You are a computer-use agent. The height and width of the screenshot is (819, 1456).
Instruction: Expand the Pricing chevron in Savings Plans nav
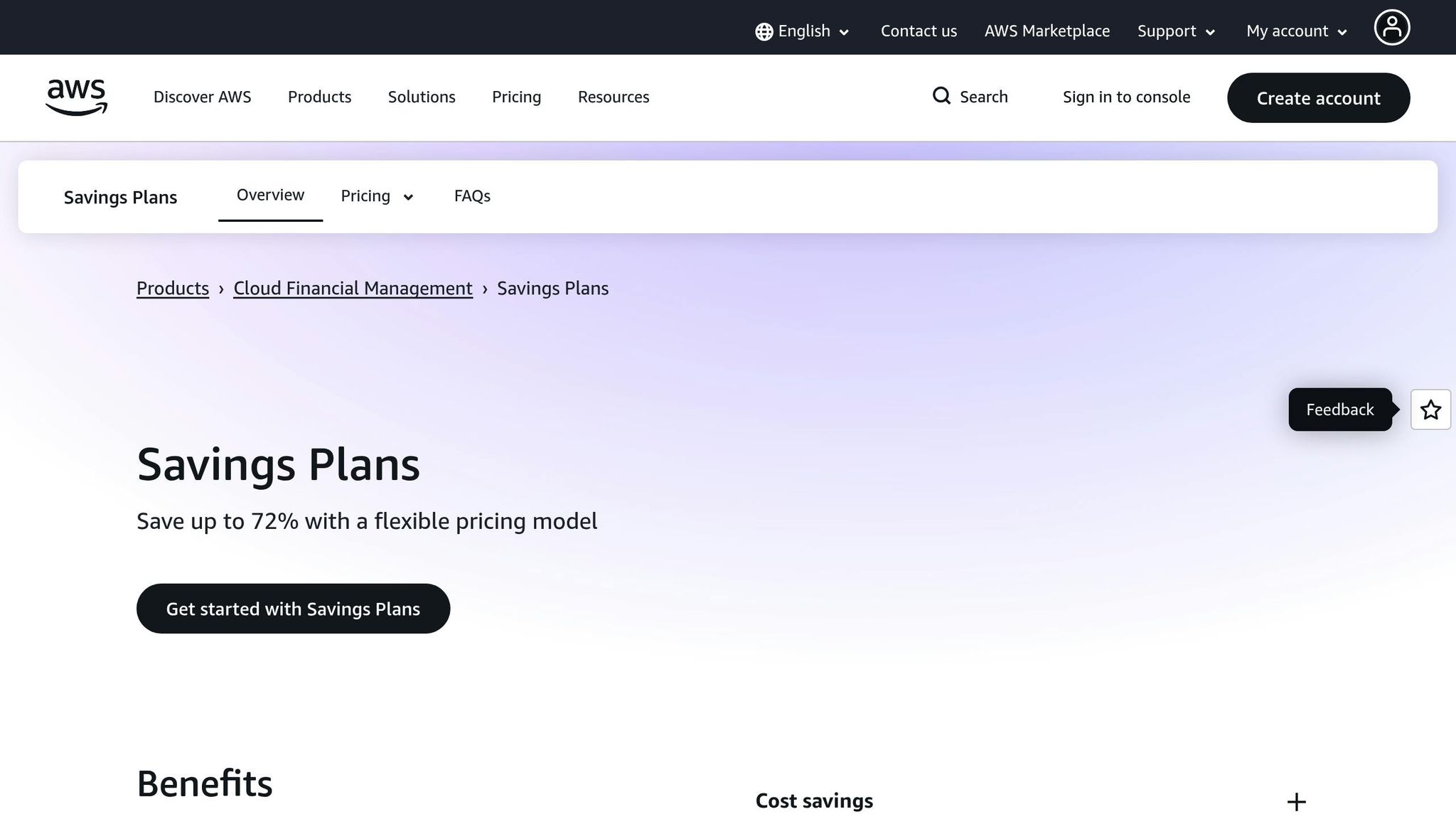[407, 197]
